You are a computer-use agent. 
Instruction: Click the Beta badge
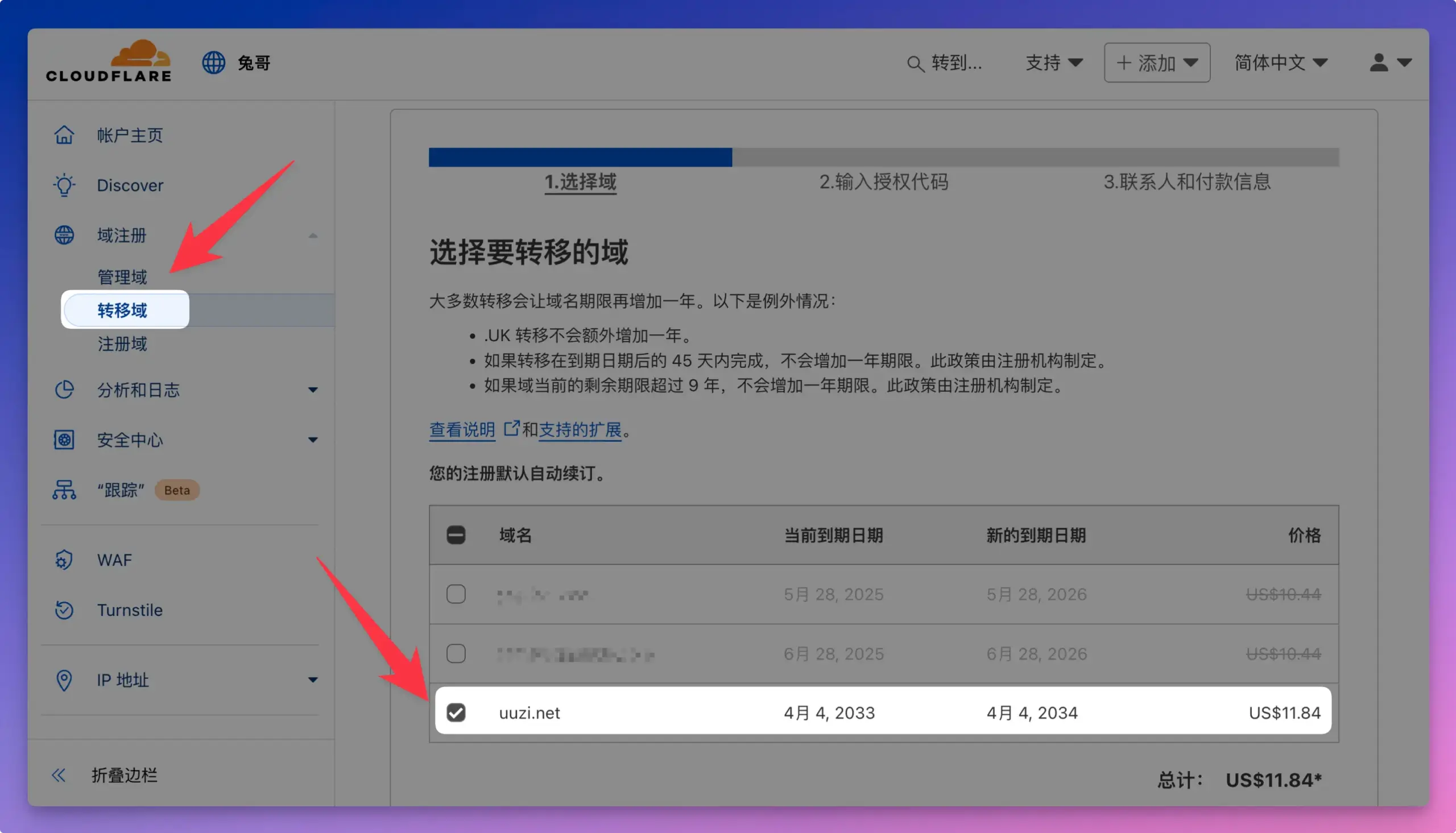177,490
